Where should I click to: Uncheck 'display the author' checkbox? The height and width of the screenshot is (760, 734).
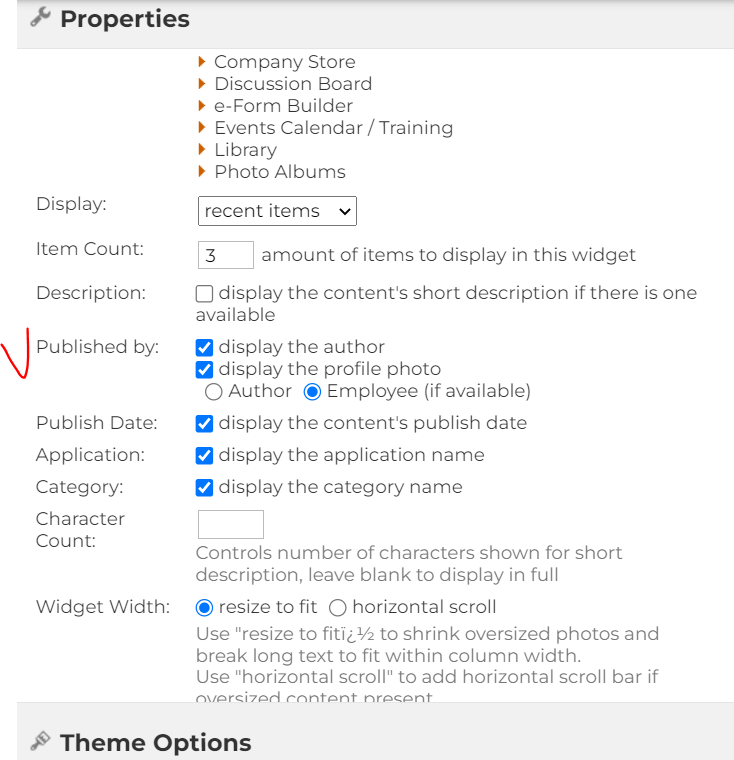tap(204, 348)
